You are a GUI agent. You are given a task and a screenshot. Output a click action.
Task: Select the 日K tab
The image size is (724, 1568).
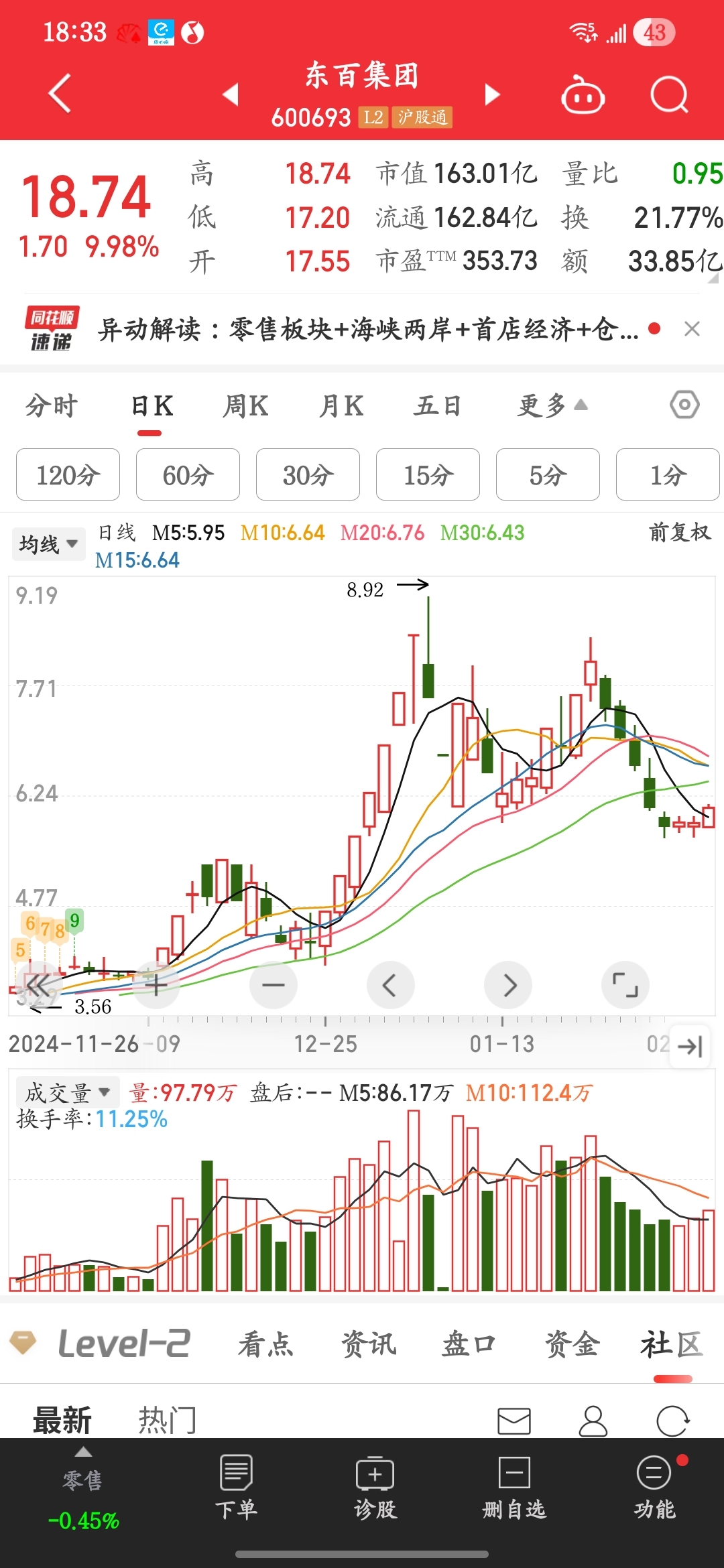click(152, 405)
